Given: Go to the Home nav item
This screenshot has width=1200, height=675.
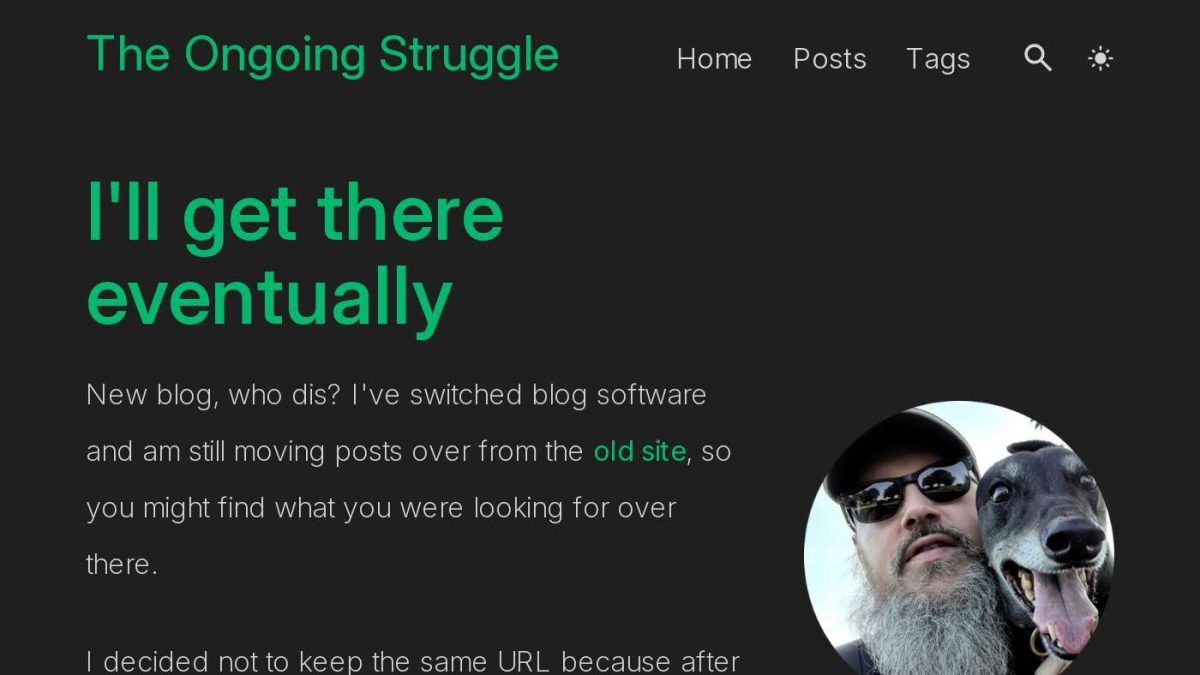Looking at the screenshot, I should [714, 59].
